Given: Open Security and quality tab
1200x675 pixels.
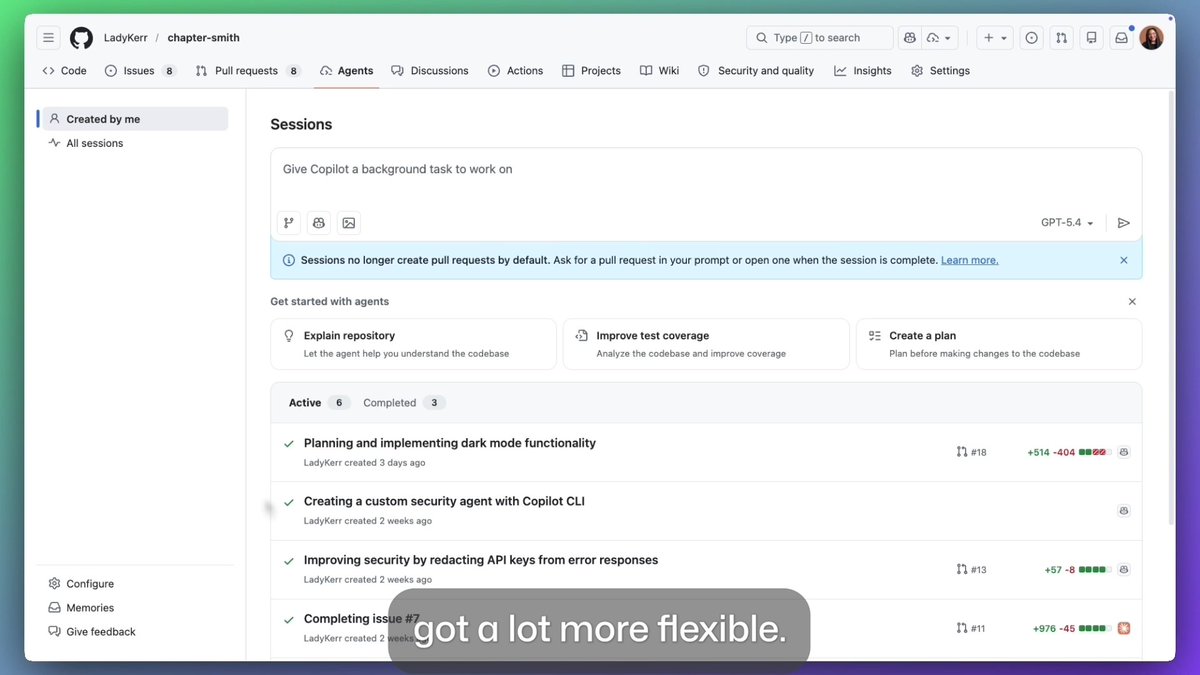Looking at the screenshot, I should (756, 71).
